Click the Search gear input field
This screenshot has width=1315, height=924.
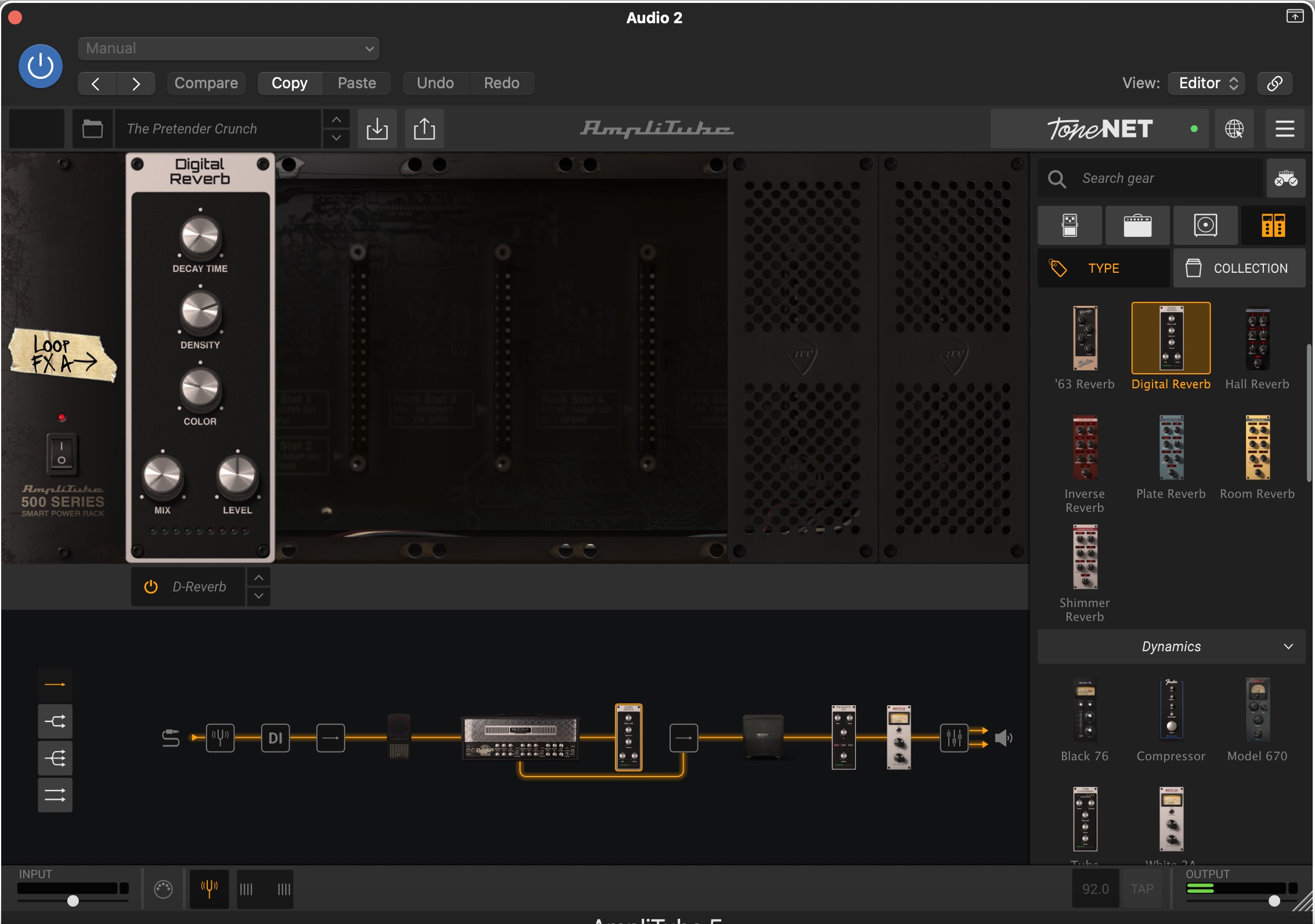point(1150,178)
